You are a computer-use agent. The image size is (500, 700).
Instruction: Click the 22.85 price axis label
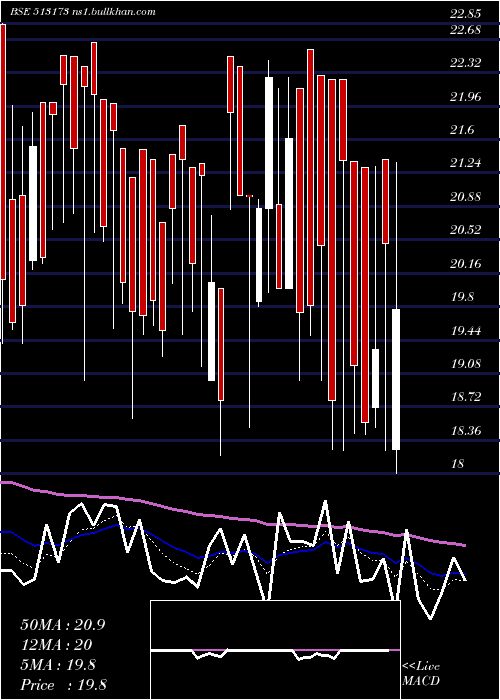[466, 14]
